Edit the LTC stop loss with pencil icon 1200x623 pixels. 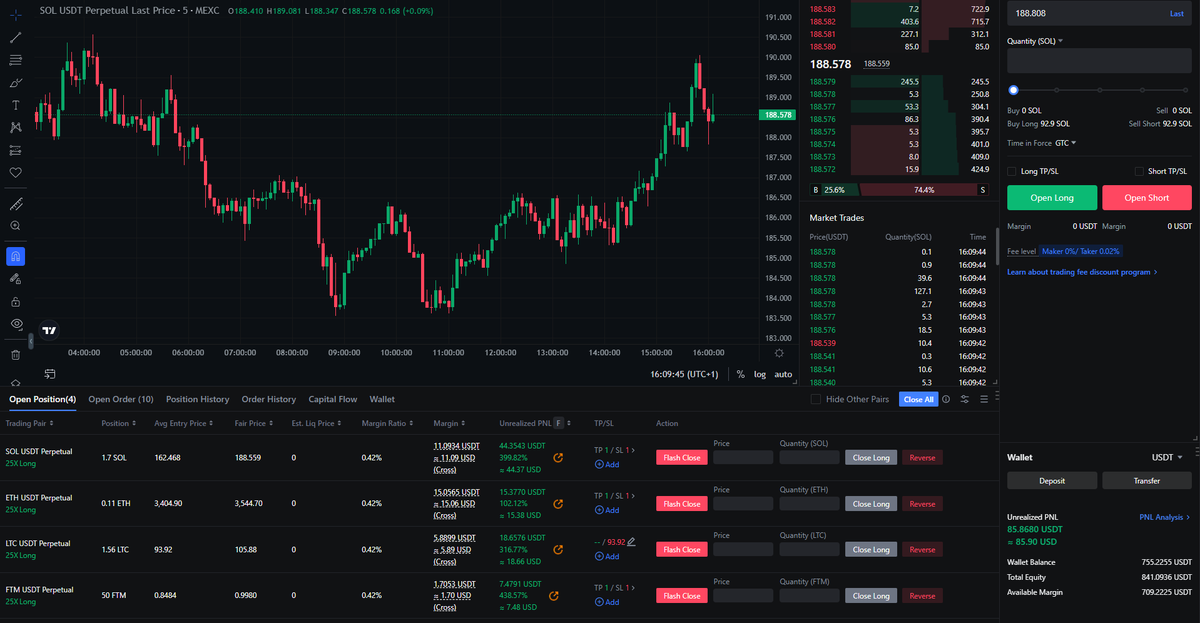point(631,542)
